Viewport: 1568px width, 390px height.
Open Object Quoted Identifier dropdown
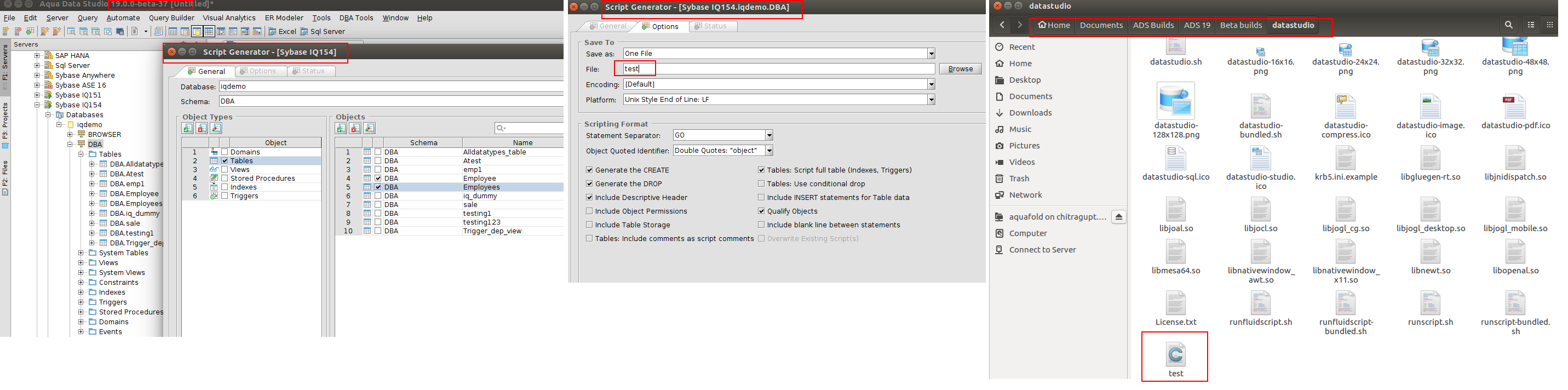tap(769, 151)
